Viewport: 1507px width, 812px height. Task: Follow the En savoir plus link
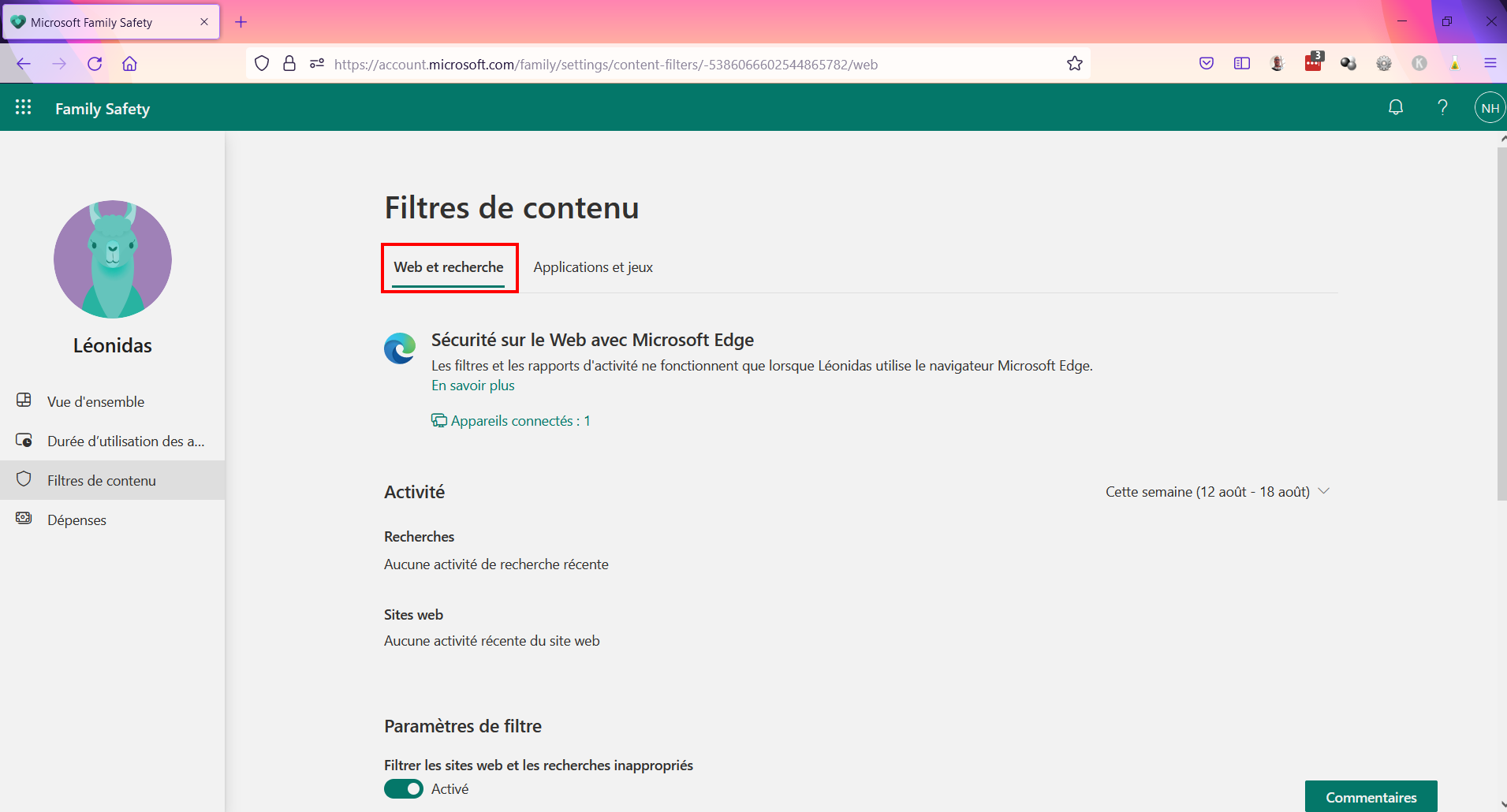pos(473,386)
